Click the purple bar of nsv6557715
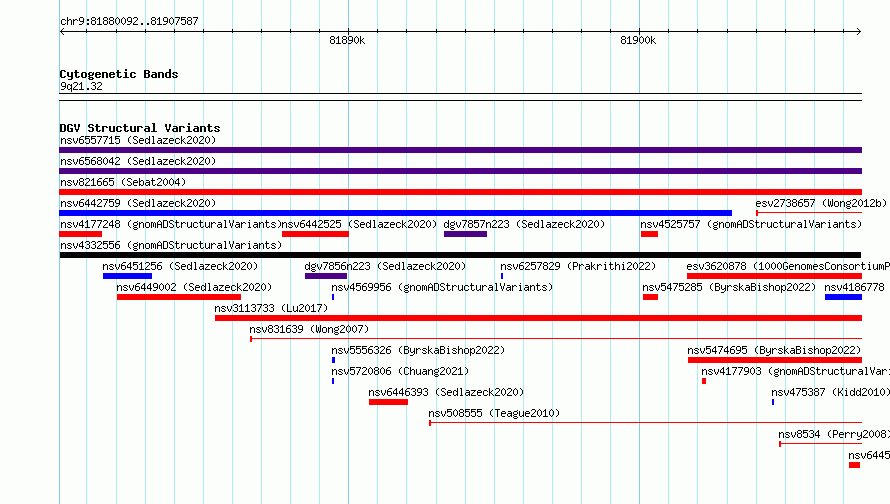Viewport: 890px width, 504px height. 461,150
